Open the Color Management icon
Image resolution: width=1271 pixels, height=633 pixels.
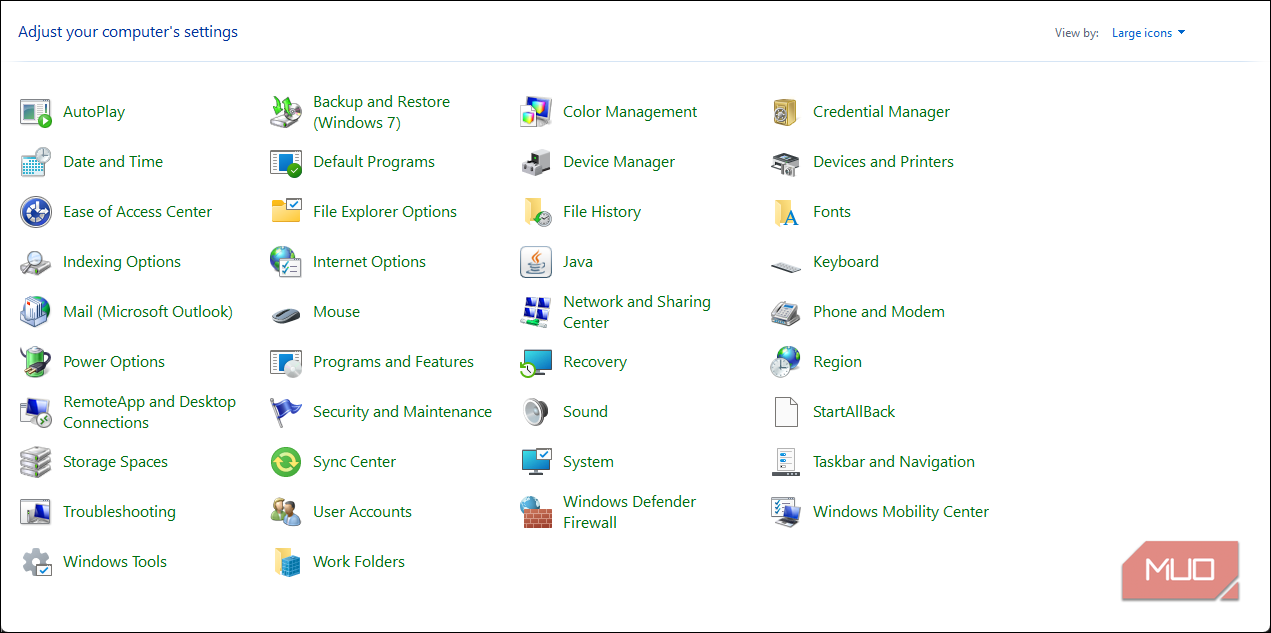536,112
